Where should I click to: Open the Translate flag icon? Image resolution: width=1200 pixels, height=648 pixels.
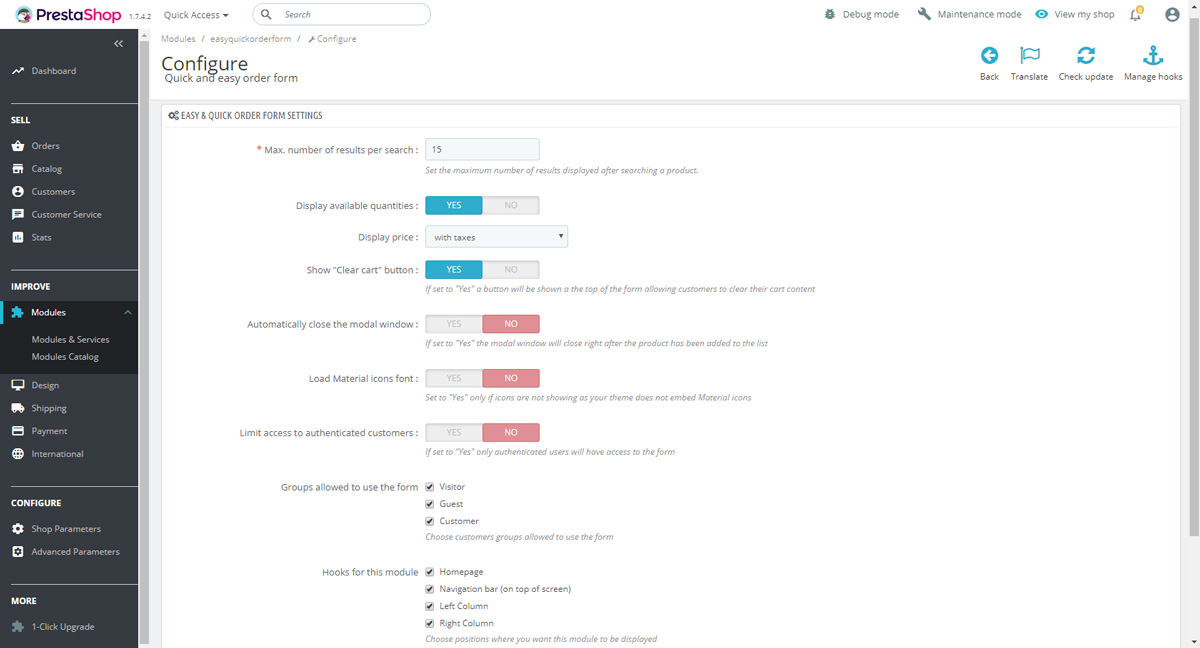pyautogui.click(x=1029, y=56)
